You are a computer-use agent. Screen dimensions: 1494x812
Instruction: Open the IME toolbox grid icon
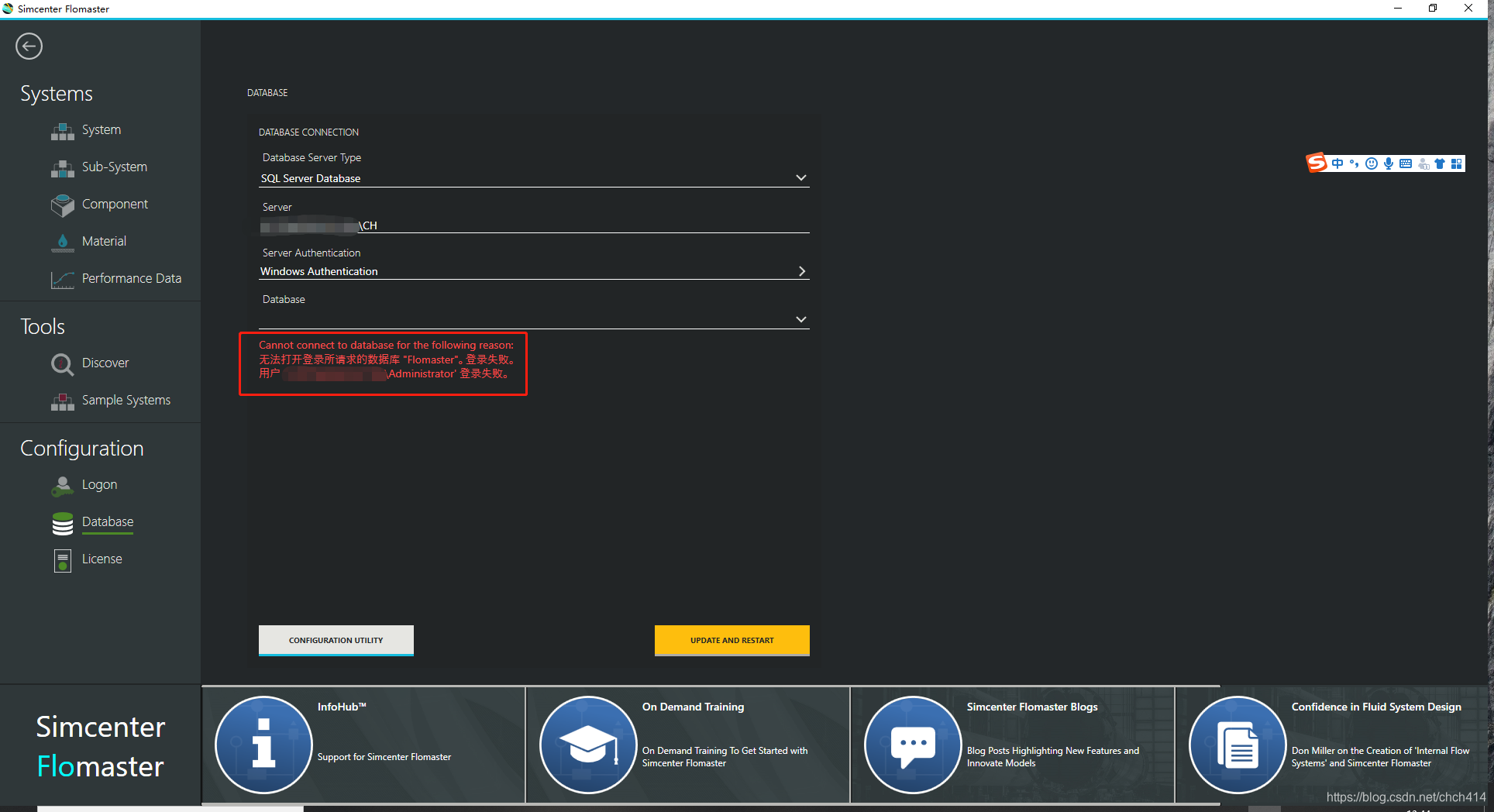coord(1457,163)
